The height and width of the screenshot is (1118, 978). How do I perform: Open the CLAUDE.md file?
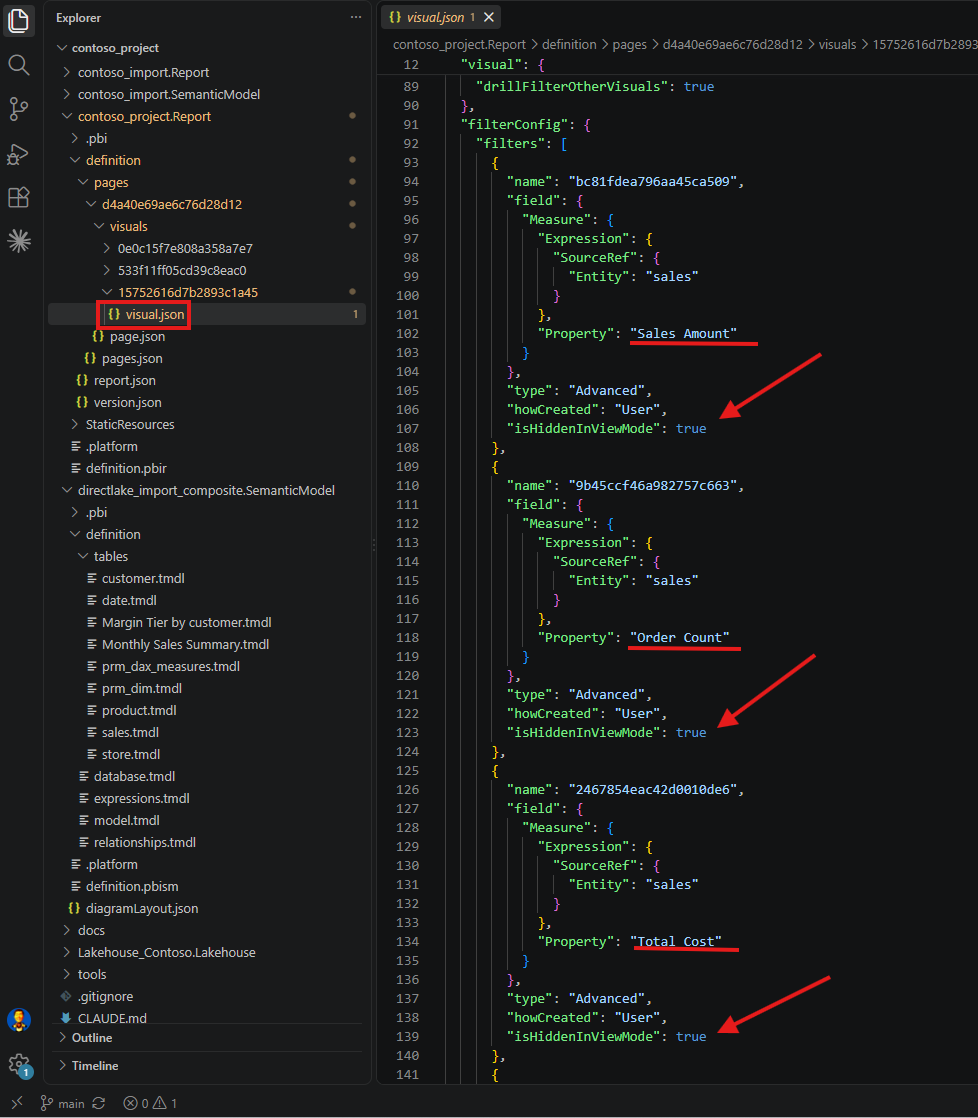(112, 1018)
